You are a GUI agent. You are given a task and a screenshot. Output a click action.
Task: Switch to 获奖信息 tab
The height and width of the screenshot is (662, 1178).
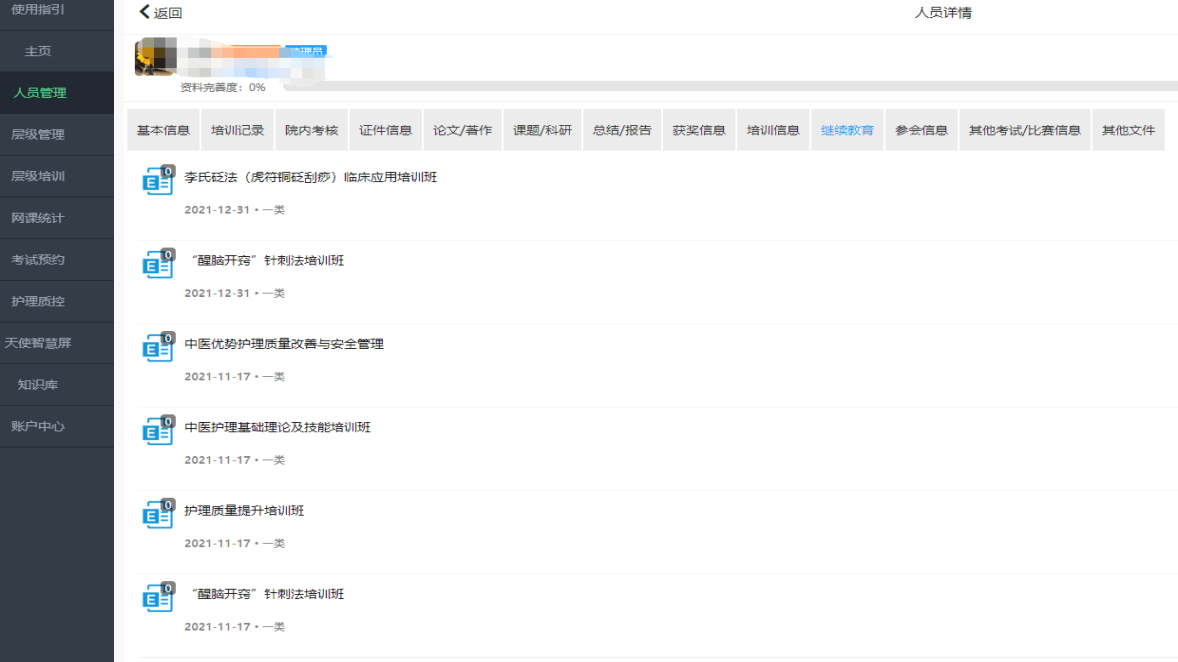(699, 130)
